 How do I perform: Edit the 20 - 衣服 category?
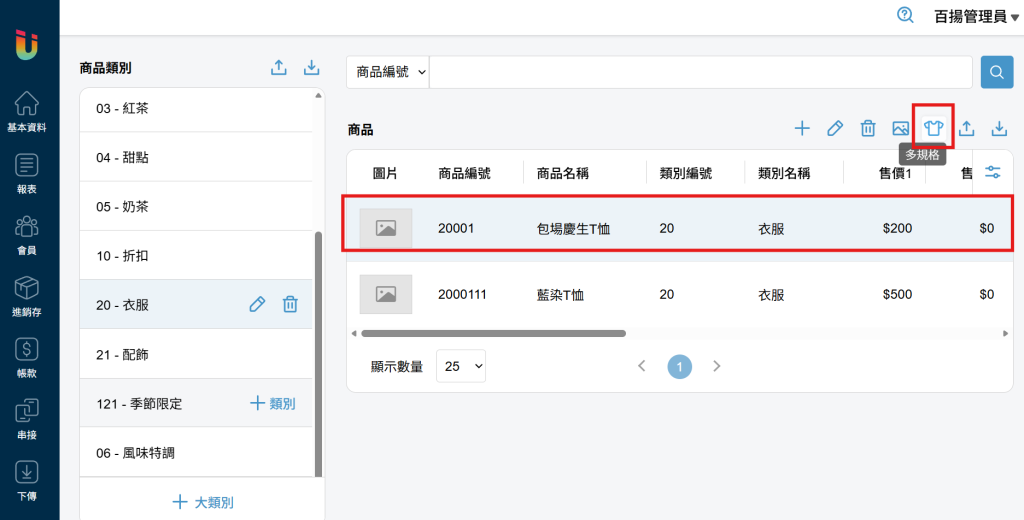(257, 304)
